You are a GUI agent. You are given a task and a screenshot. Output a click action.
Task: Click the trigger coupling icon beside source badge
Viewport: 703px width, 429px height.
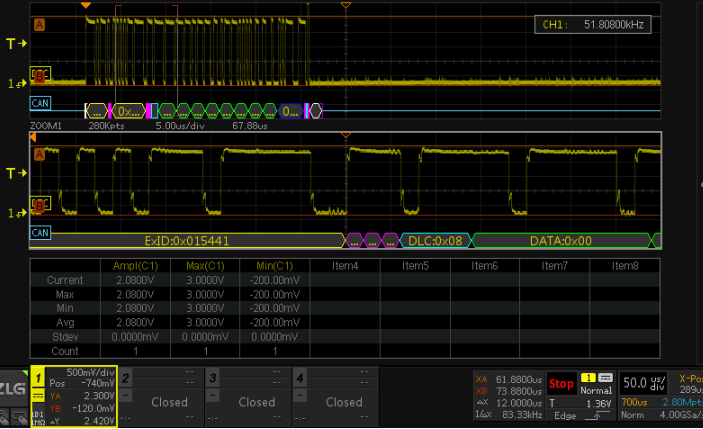coord(605,378)
